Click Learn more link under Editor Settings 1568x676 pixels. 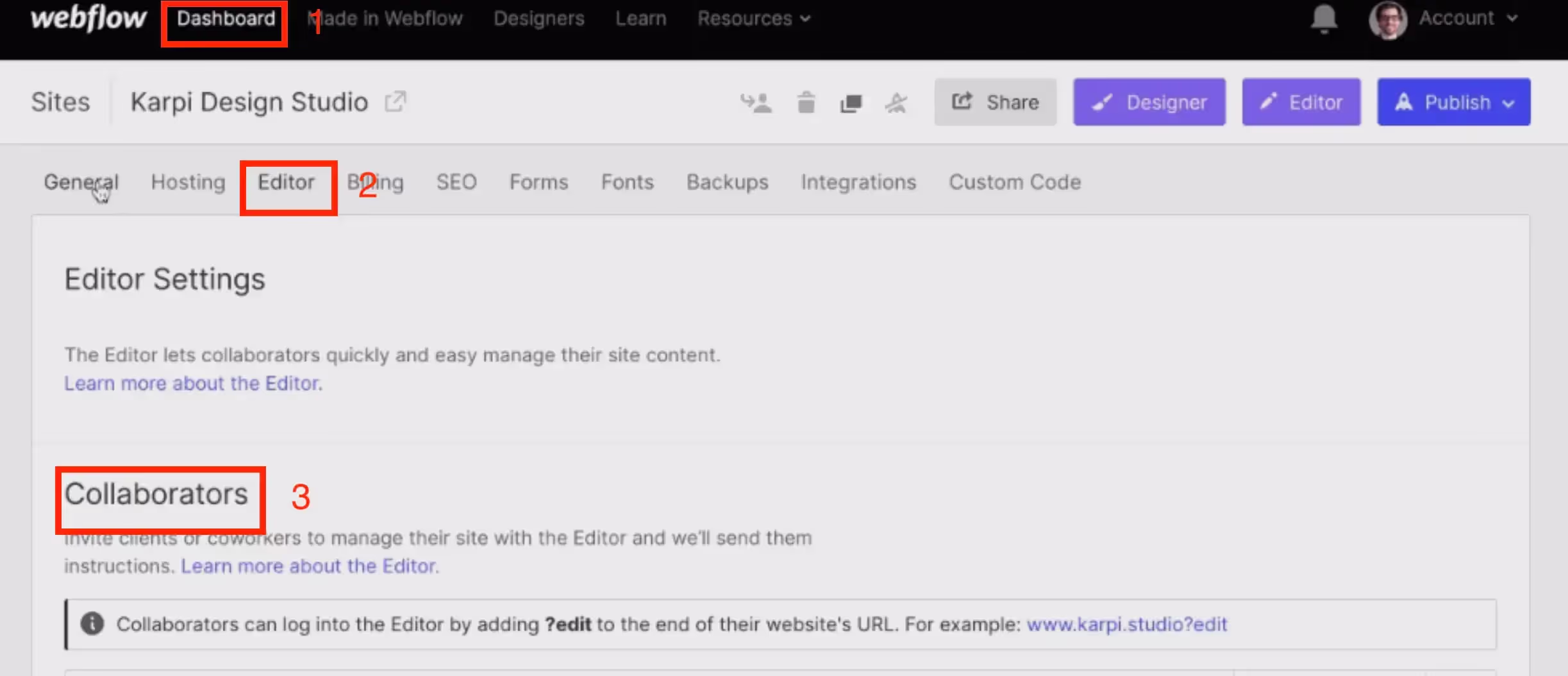coord(194,383)
